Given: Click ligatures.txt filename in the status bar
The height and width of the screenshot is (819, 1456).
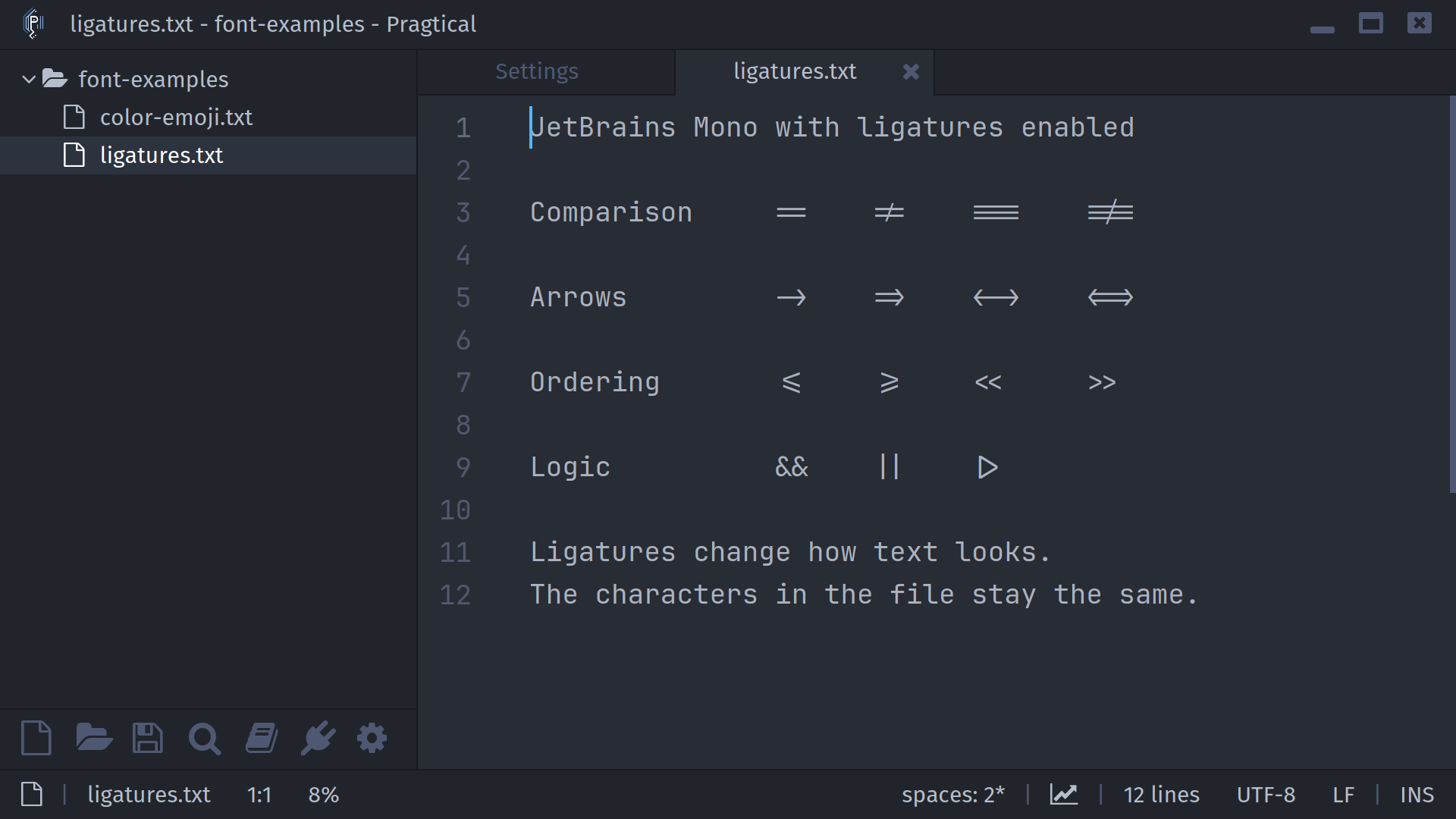Looking at the screenshot, I should [x=149, y=795].
